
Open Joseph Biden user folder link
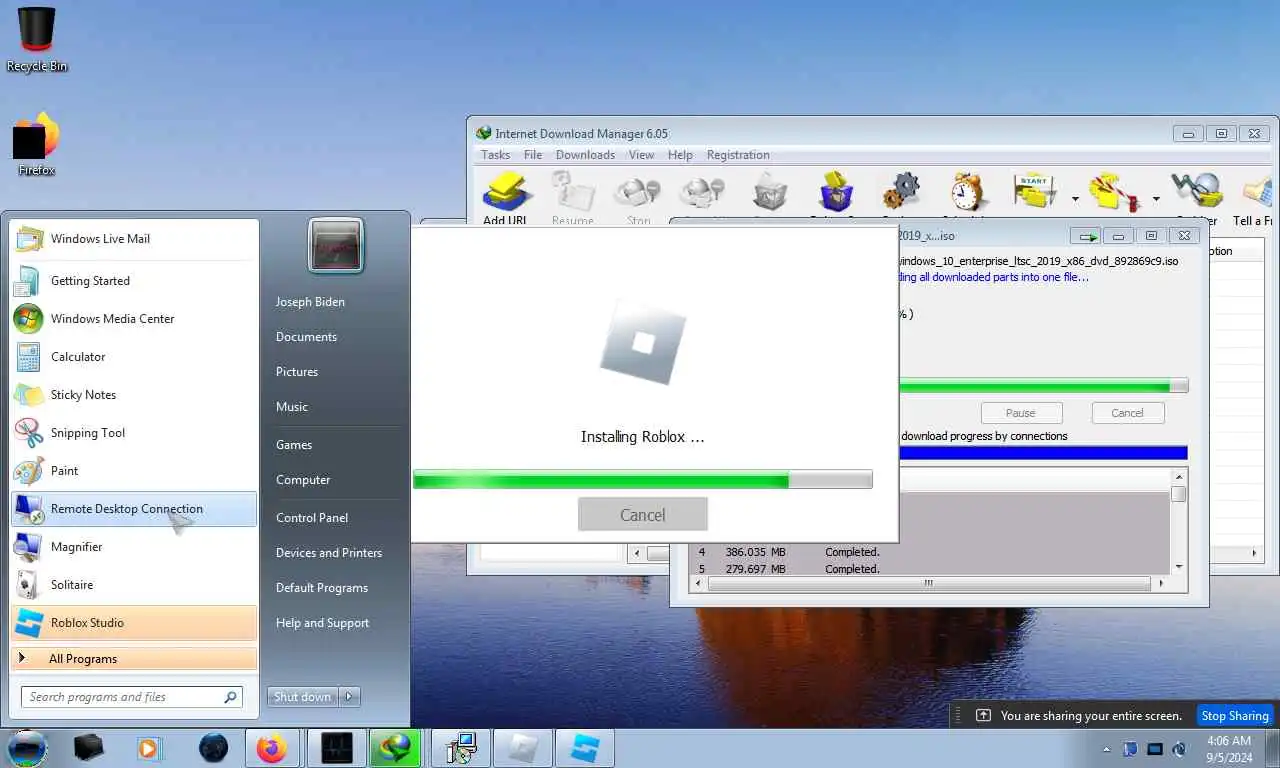310,302
